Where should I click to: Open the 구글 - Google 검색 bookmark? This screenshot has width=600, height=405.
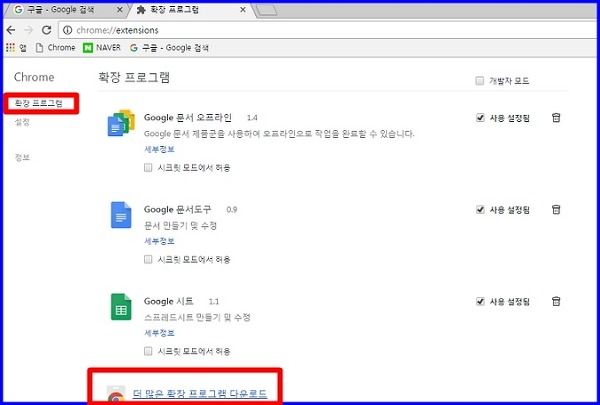point(169,48)
